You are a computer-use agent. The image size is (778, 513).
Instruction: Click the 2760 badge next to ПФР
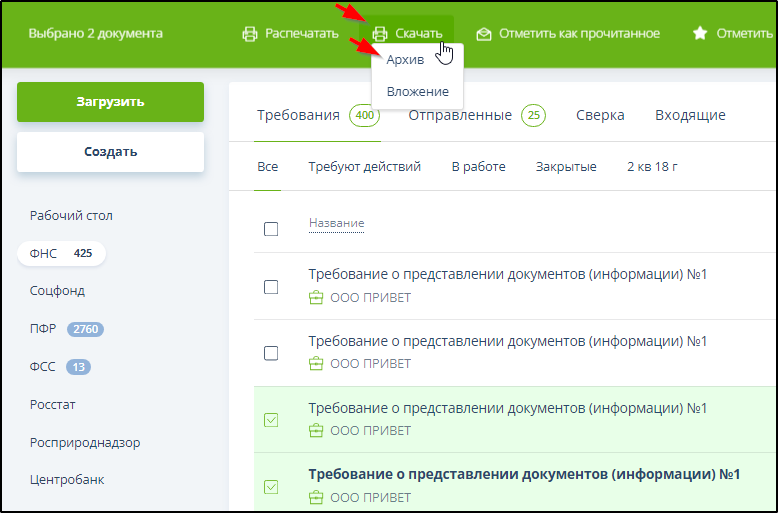point(85,329)
